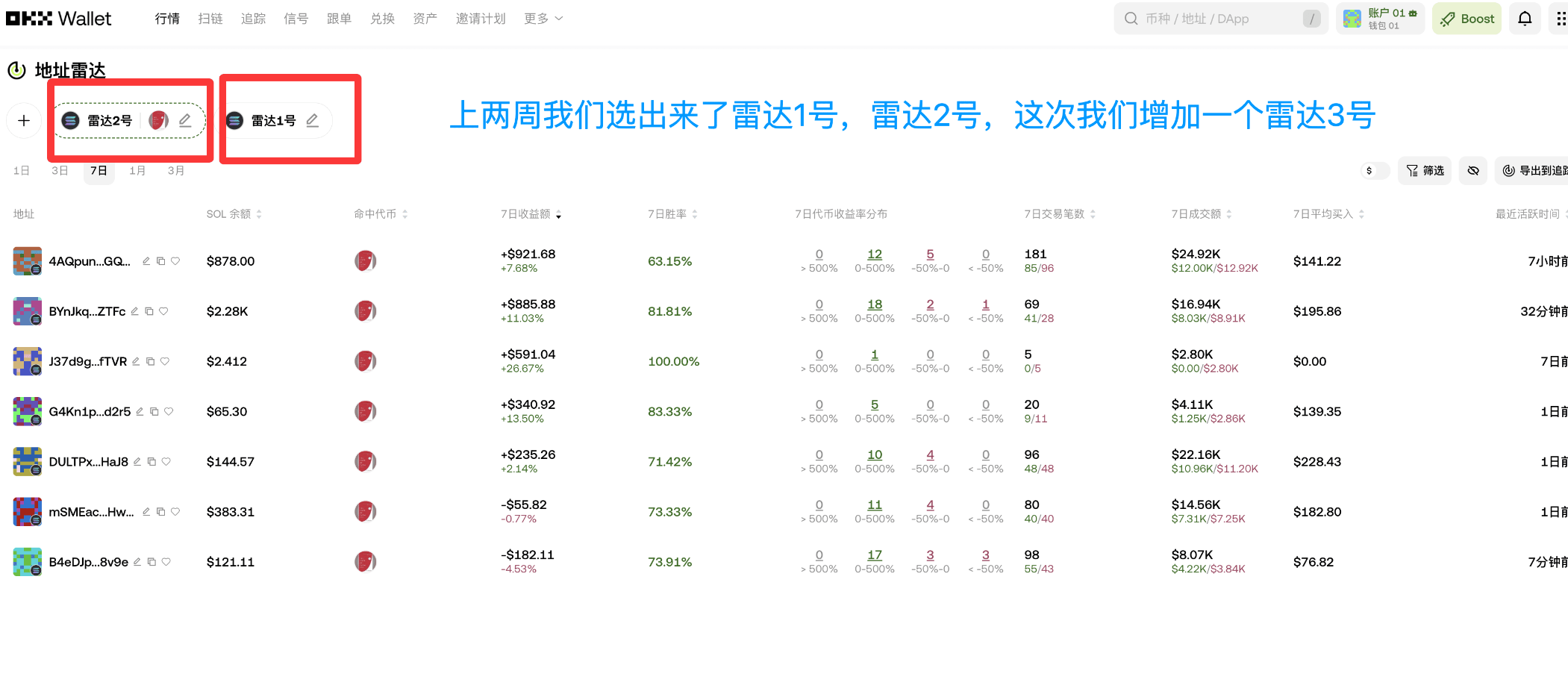Copy the DULTPx...HaJ8 address
The height and width of the screenshot is (700, 1568).
[152, 461]
